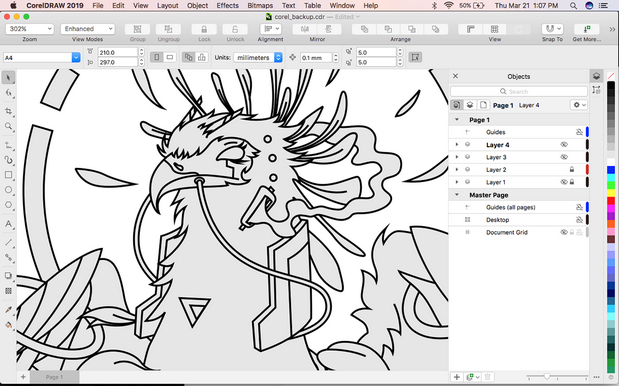Image resolution: width=619 pixels, height=386 pixels.
Task: Pick the blue color swatch
Action: click(x=611, y=170)
